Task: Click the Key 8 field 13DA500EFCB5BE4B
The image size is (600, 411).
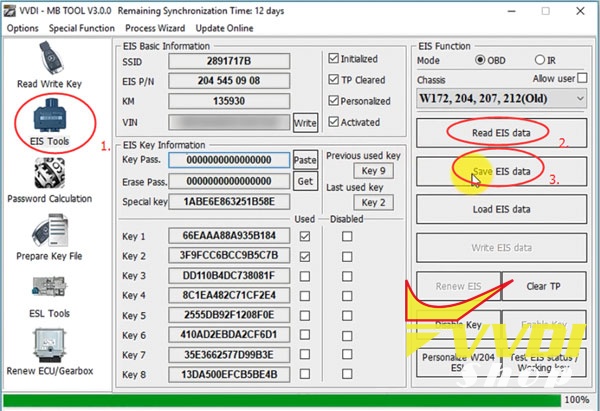Action: [229, 374]
